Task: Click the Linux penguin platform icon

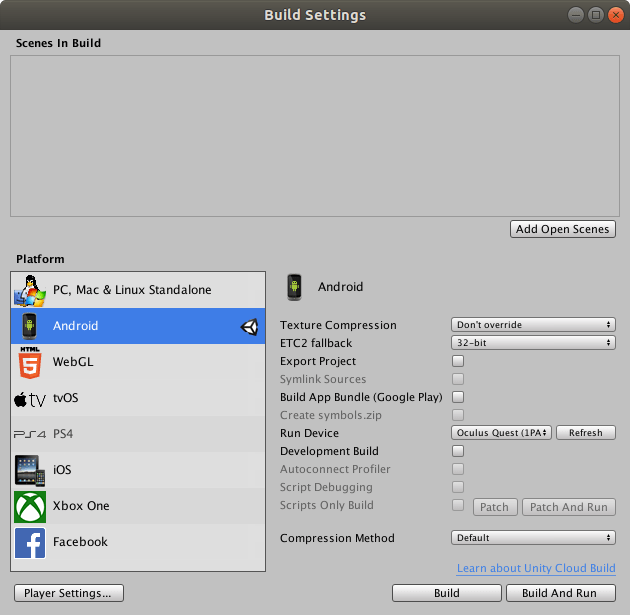Action: 29,290
